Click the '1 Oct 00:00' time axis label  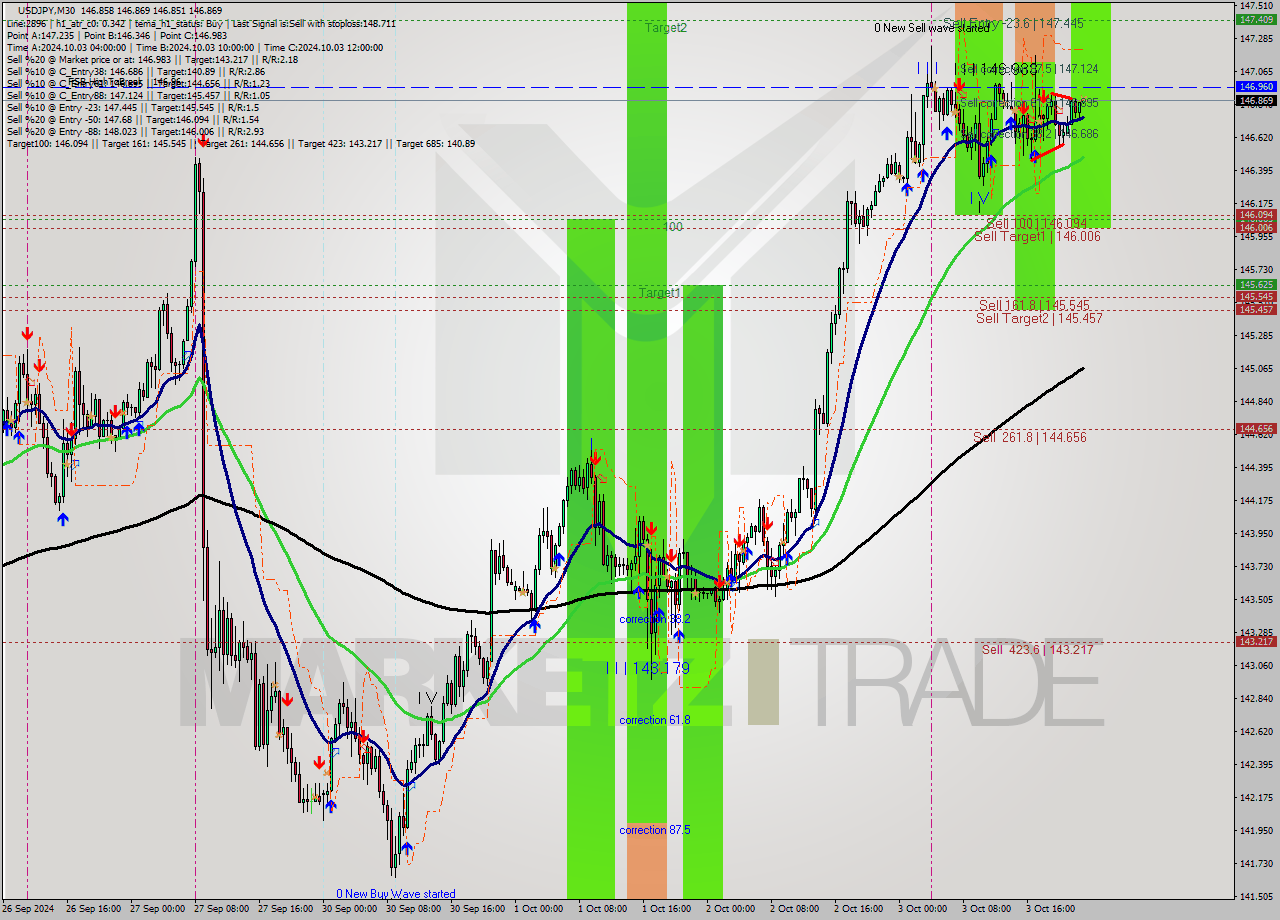pyautogui.click(x=538, y=909)
